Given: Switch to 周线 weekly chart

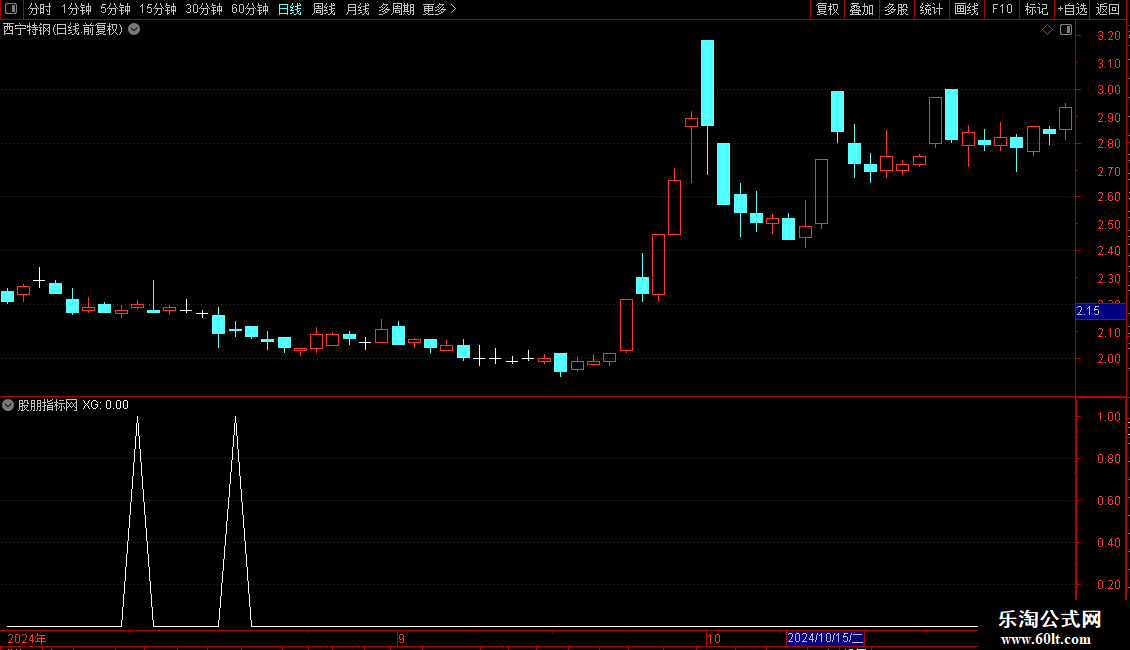Looking at the screenshot, I should [324, 9].
